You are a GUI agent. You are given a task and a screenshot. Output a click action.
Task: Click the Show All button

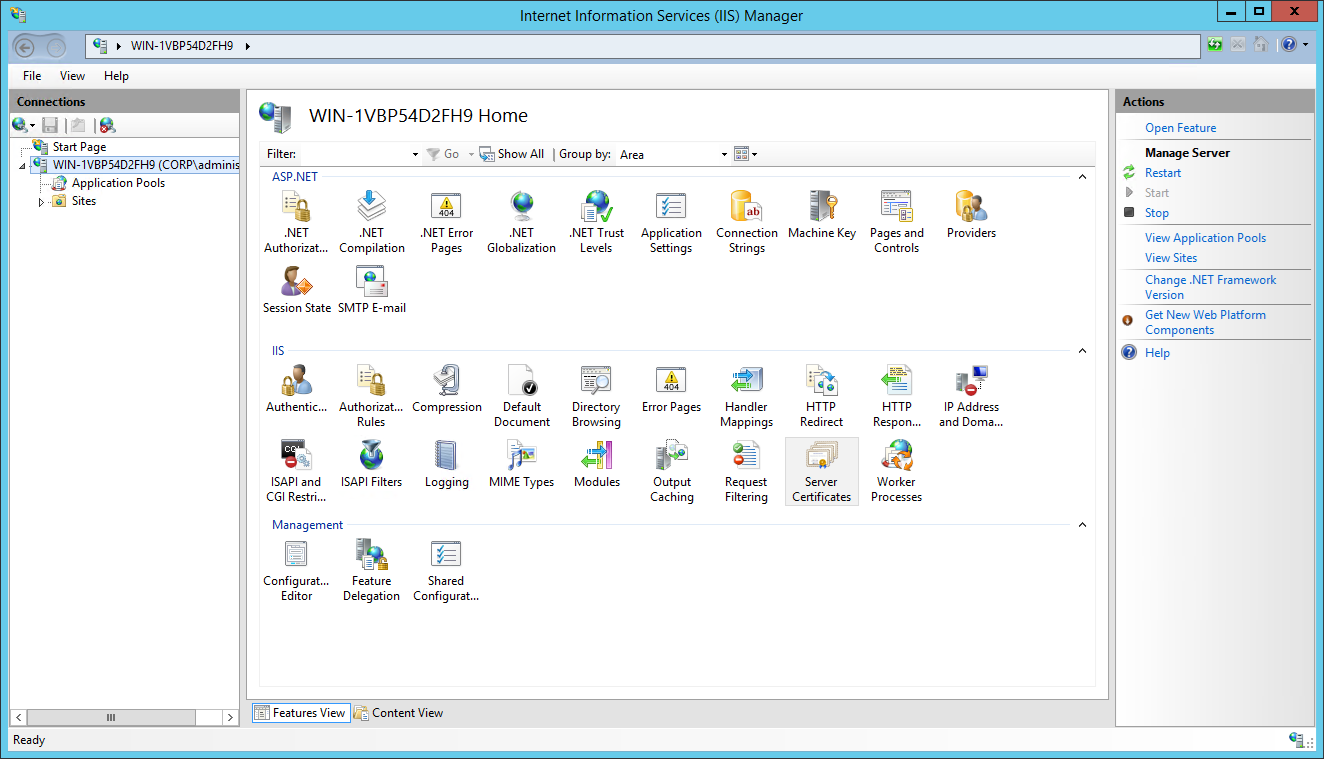point(511,154)
